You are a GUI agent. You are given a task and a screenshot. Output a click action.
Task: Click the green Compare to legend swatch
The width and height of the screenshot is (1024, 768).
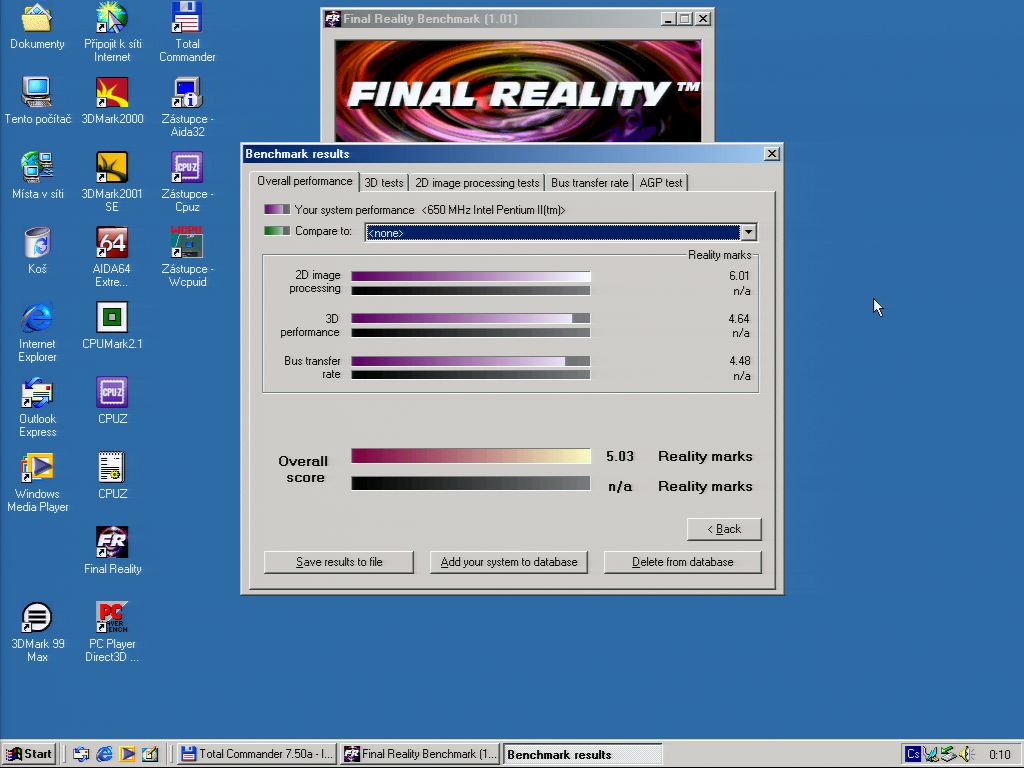click(x=277, y=231)
